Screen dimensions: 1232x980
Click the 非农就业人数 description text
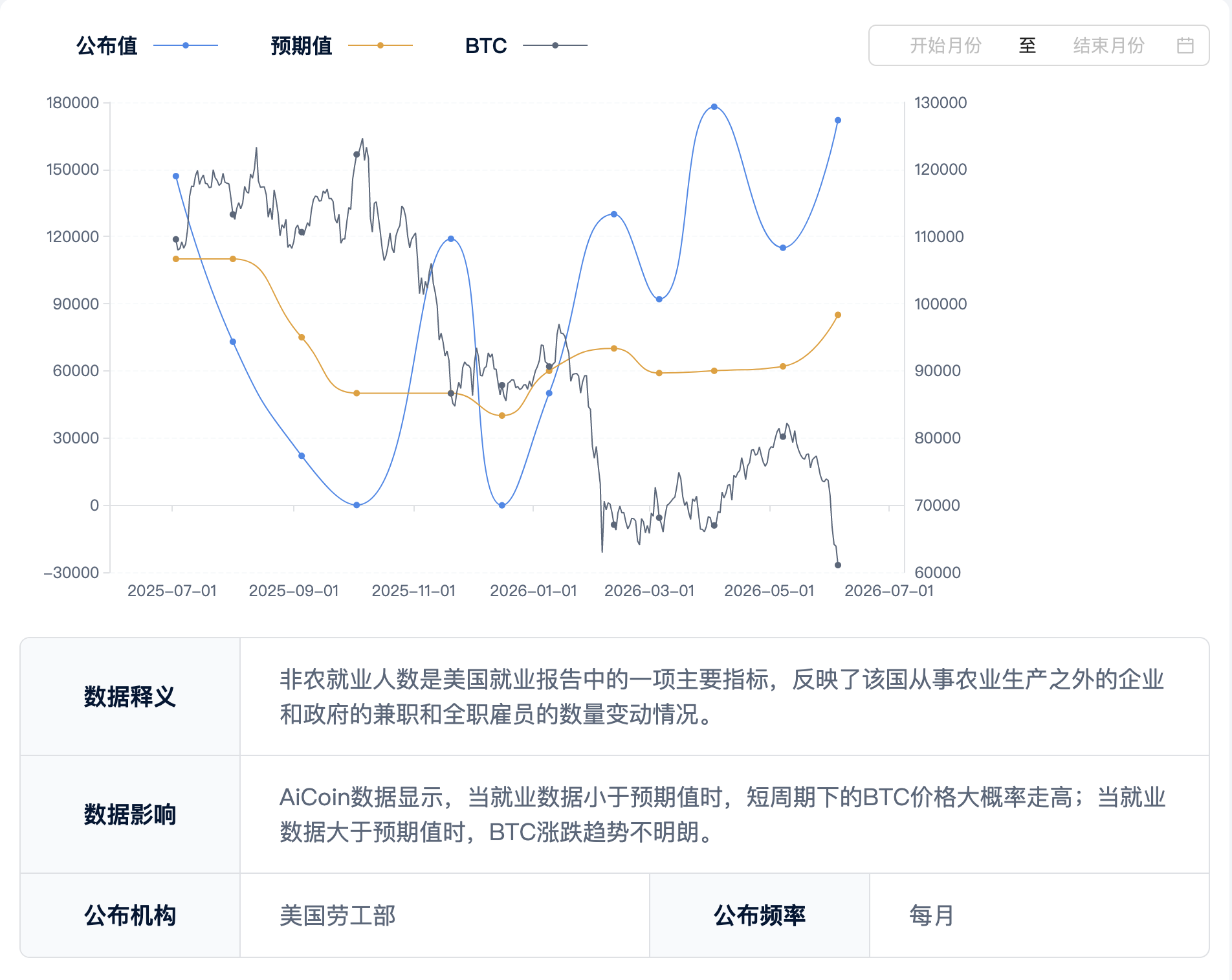(722, 696)
